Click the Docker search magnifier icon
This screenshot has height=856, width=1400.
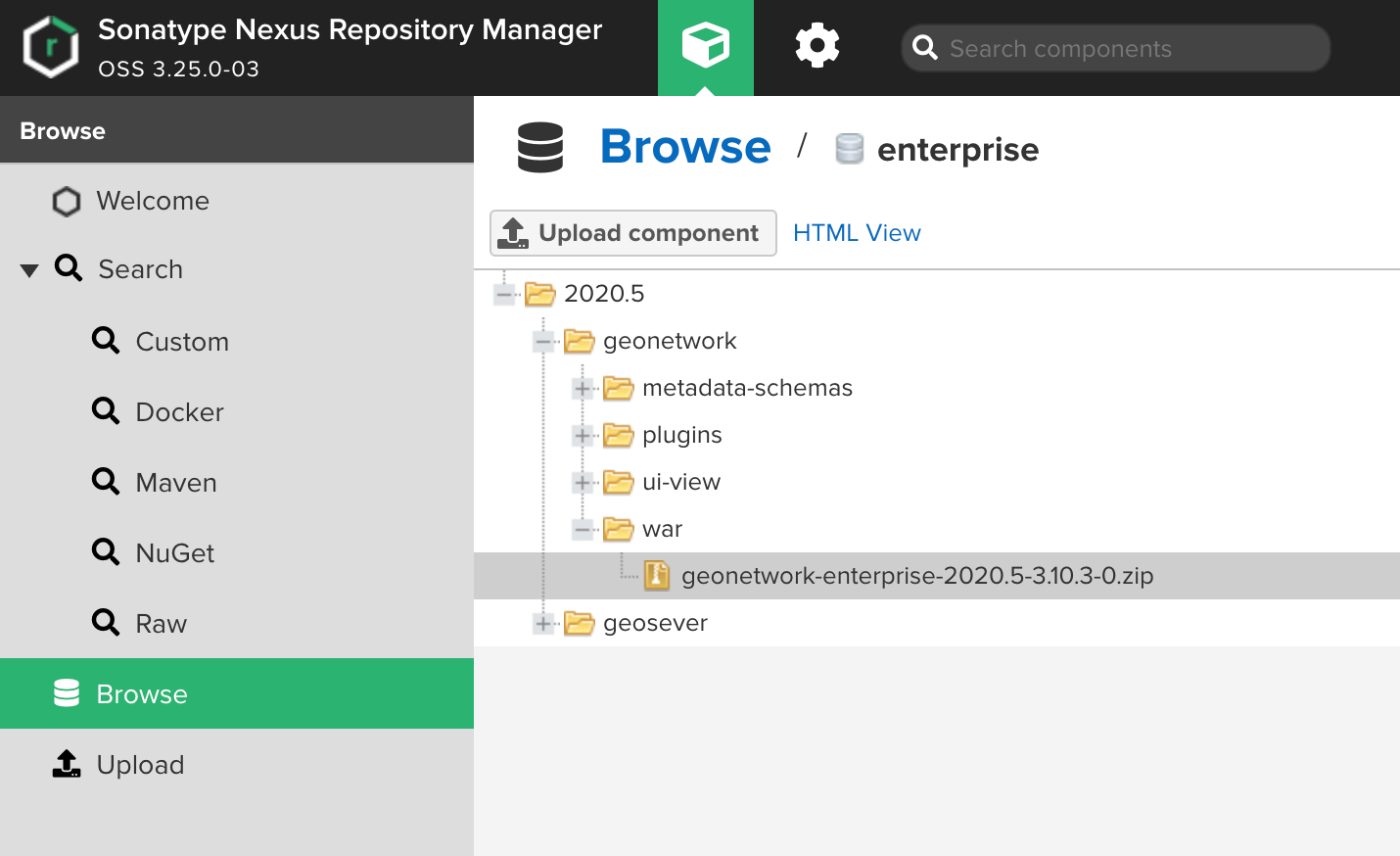point(106,411)
